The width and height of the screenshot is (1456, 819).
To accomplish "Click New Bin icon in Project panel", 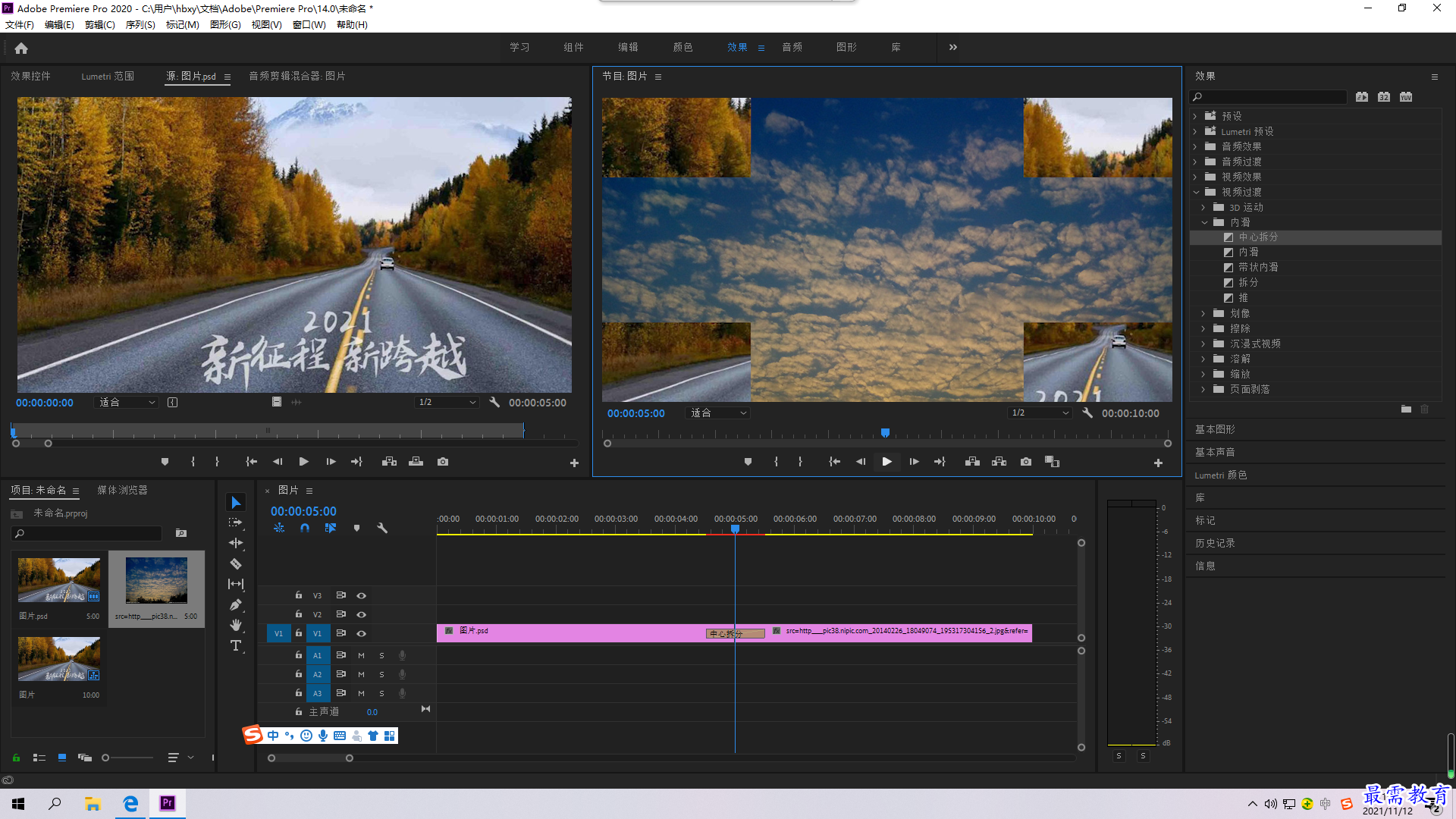I will tap(181, 533).
